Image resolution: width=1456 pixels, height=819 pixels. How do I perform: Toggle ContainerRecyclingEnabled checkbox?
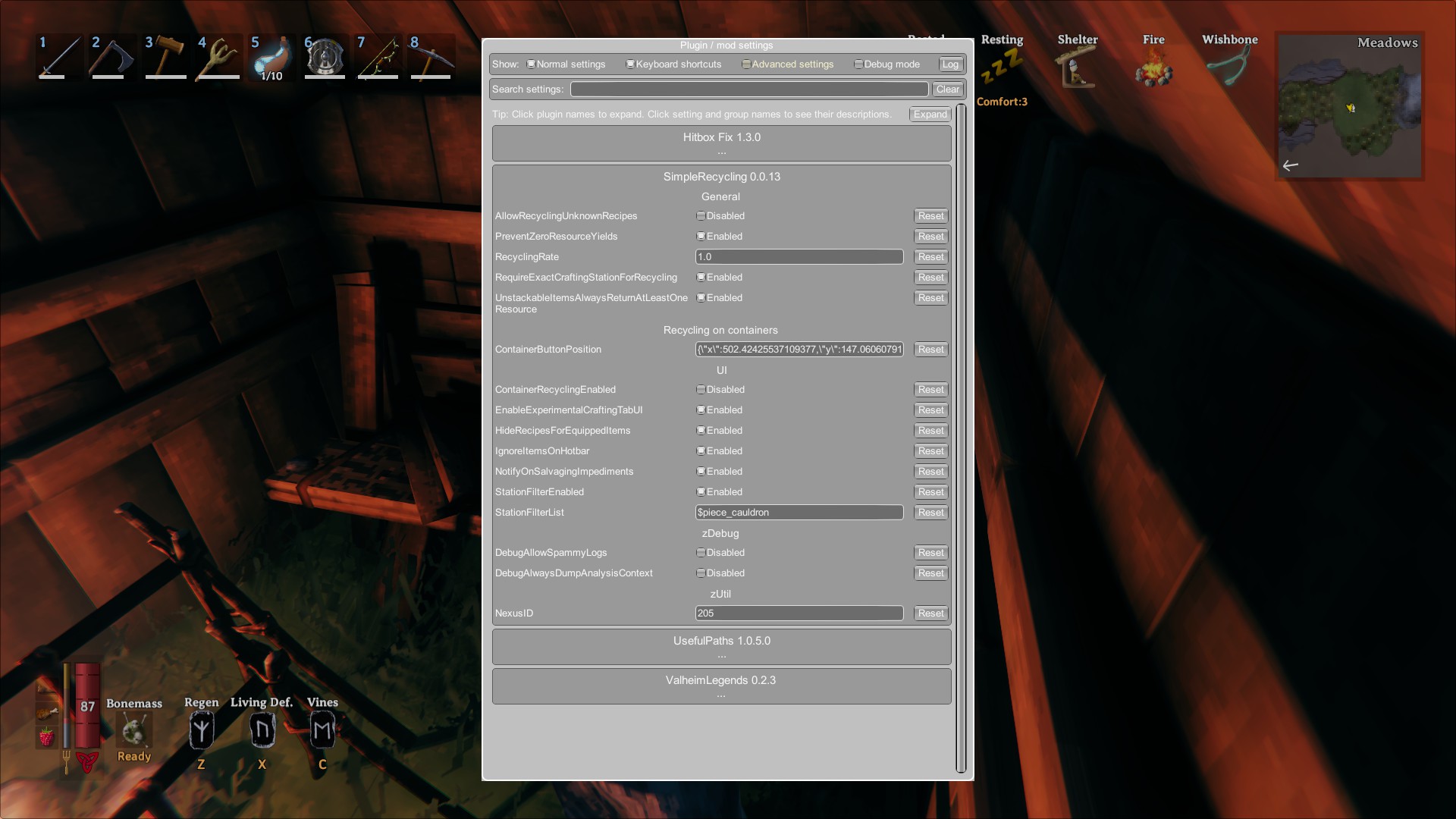pyautogui.click(x=700, y=389)
